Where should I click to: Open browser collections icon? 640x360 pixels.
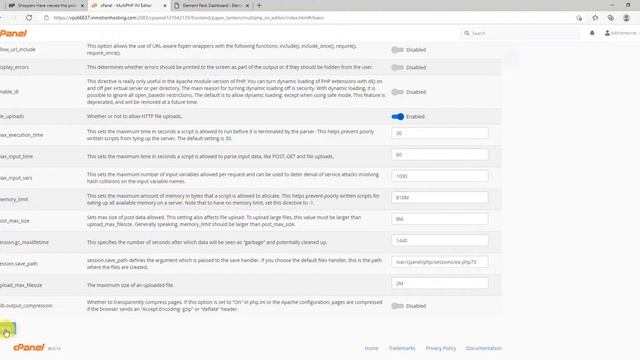point(611,18)
